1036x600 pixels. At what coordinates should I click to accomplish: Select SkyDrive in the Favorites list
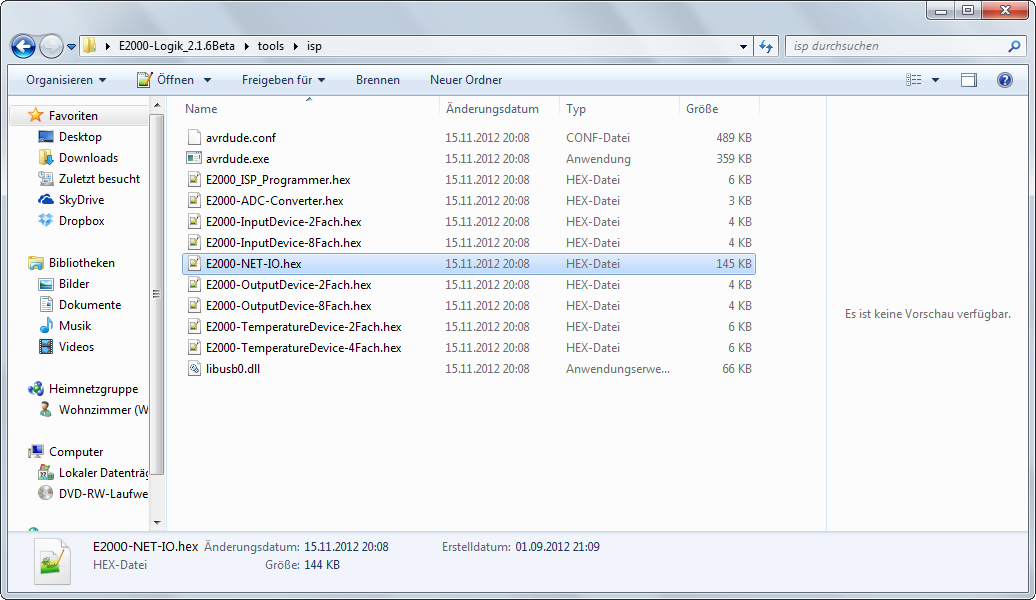click(80, 200)
